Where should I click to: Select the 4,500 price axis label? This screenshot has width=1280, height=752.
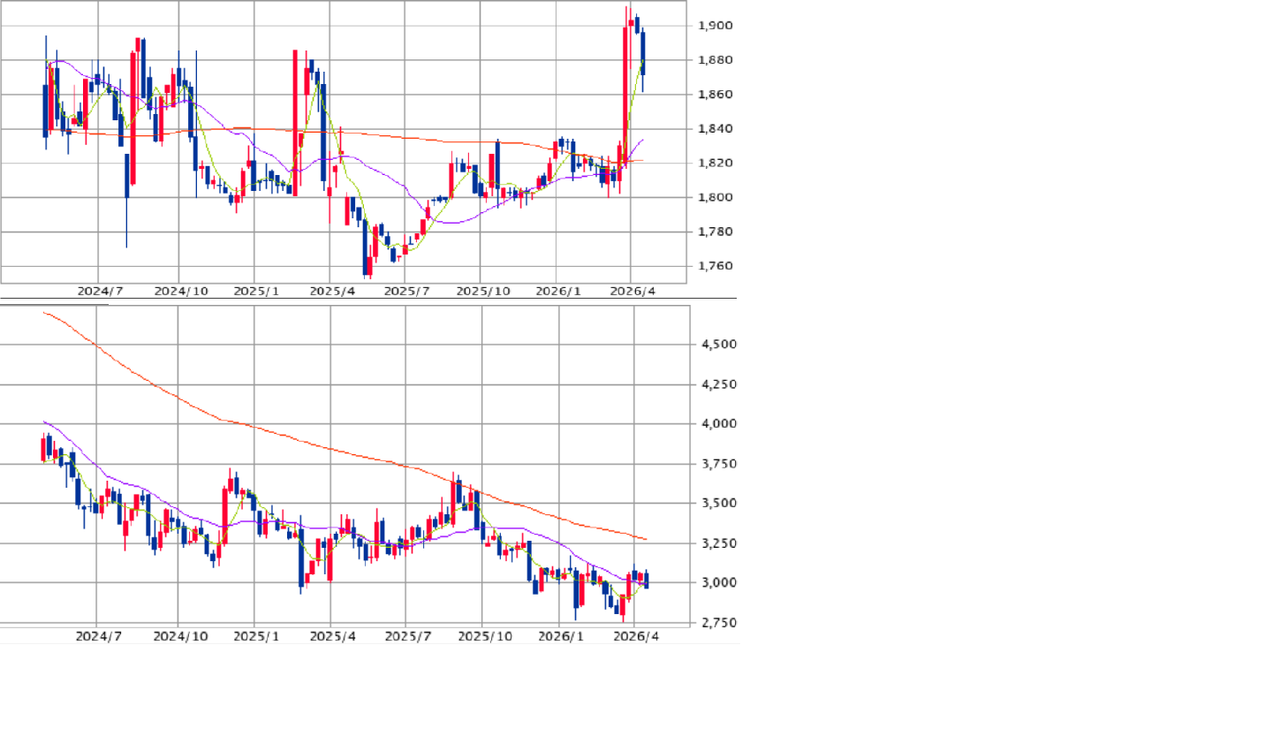coord(719,345)
